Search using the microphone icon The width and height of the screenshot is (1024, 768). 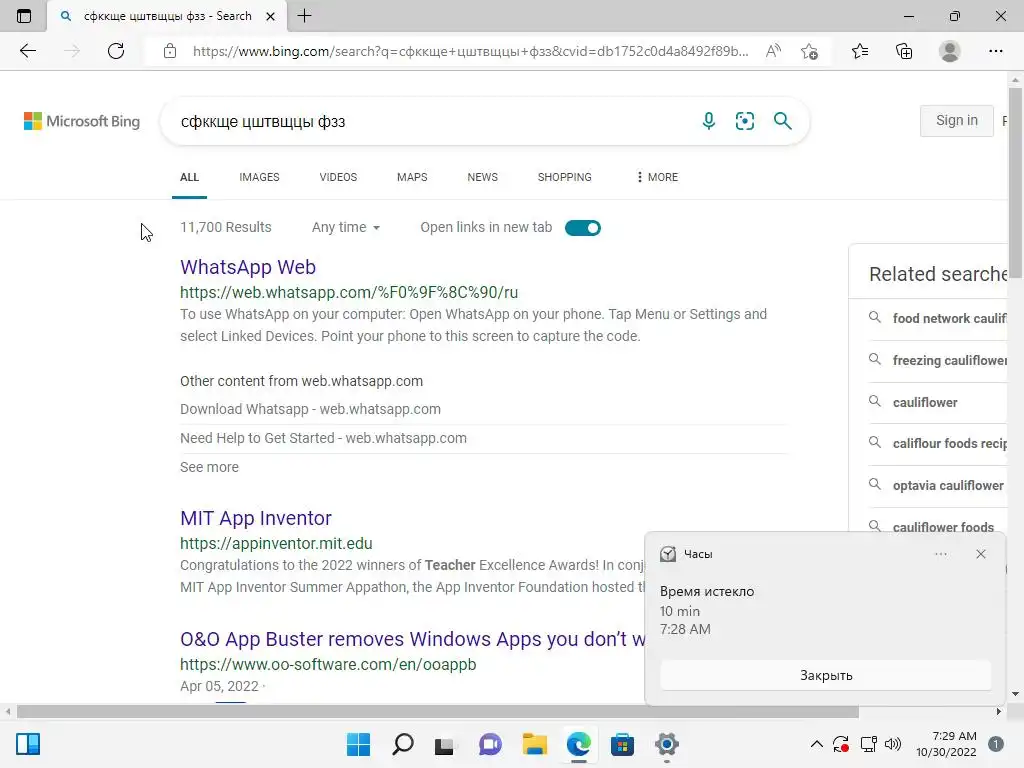pyautogui.click(x=709, y=121)
